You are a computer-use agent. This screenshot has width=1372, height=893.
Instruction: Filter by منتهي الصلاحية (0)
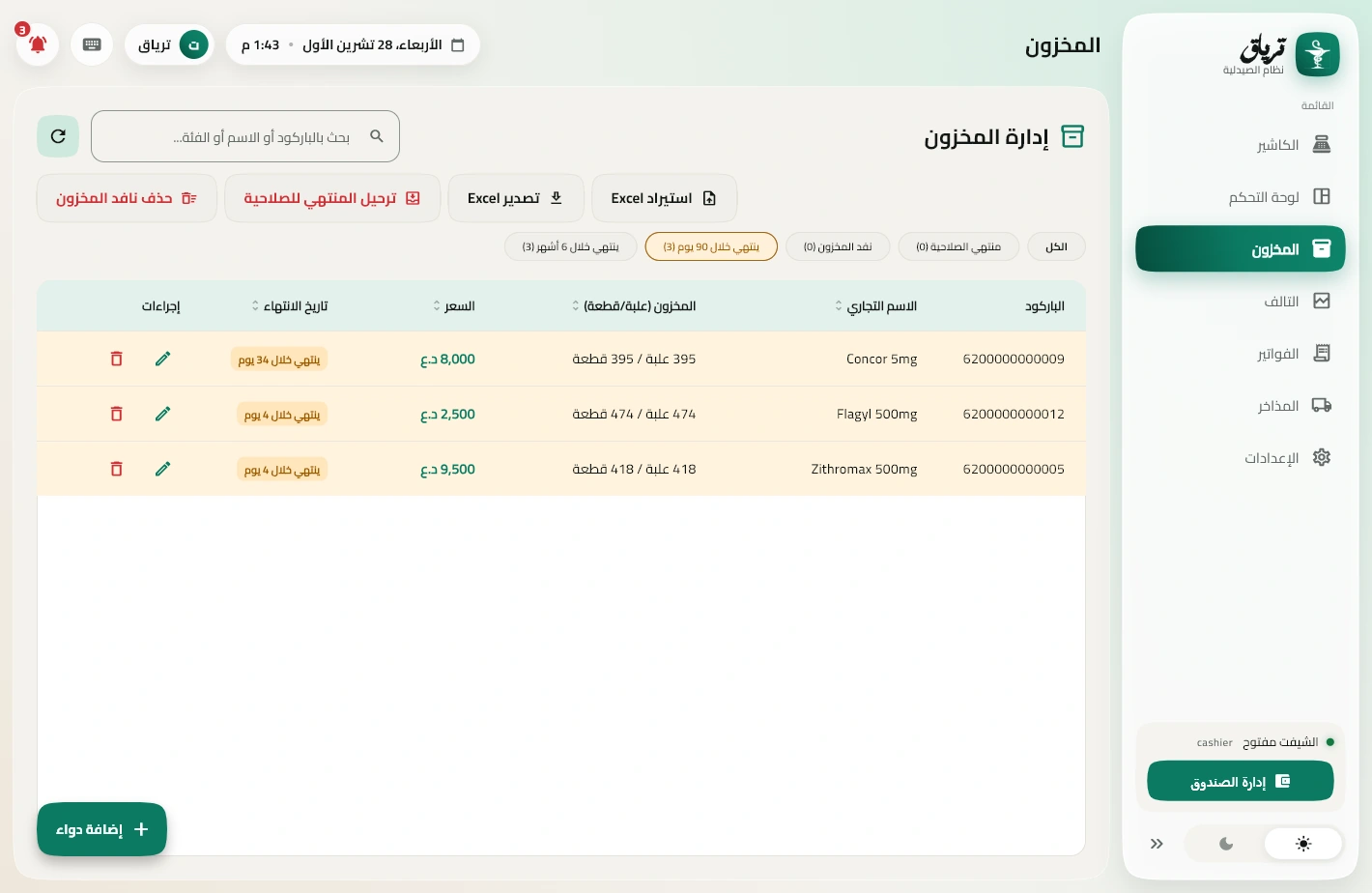point(958,246)
